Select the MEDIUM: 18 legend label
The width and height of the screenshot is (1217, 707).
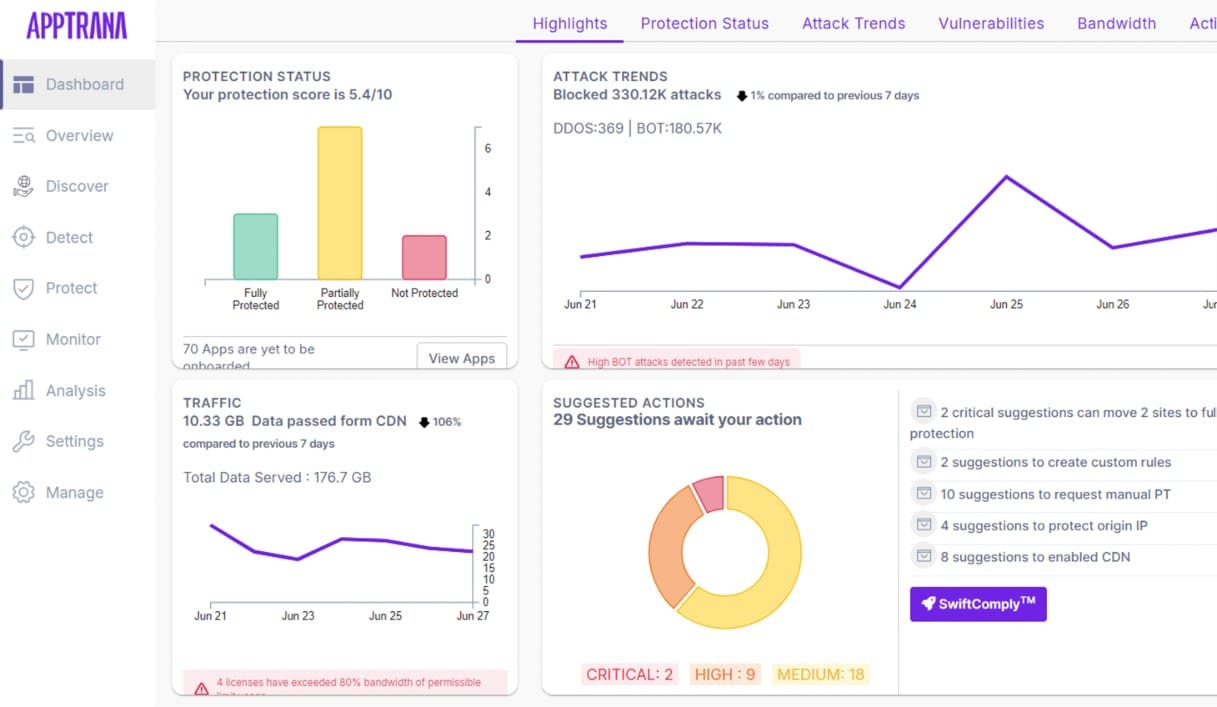point(820,674)
